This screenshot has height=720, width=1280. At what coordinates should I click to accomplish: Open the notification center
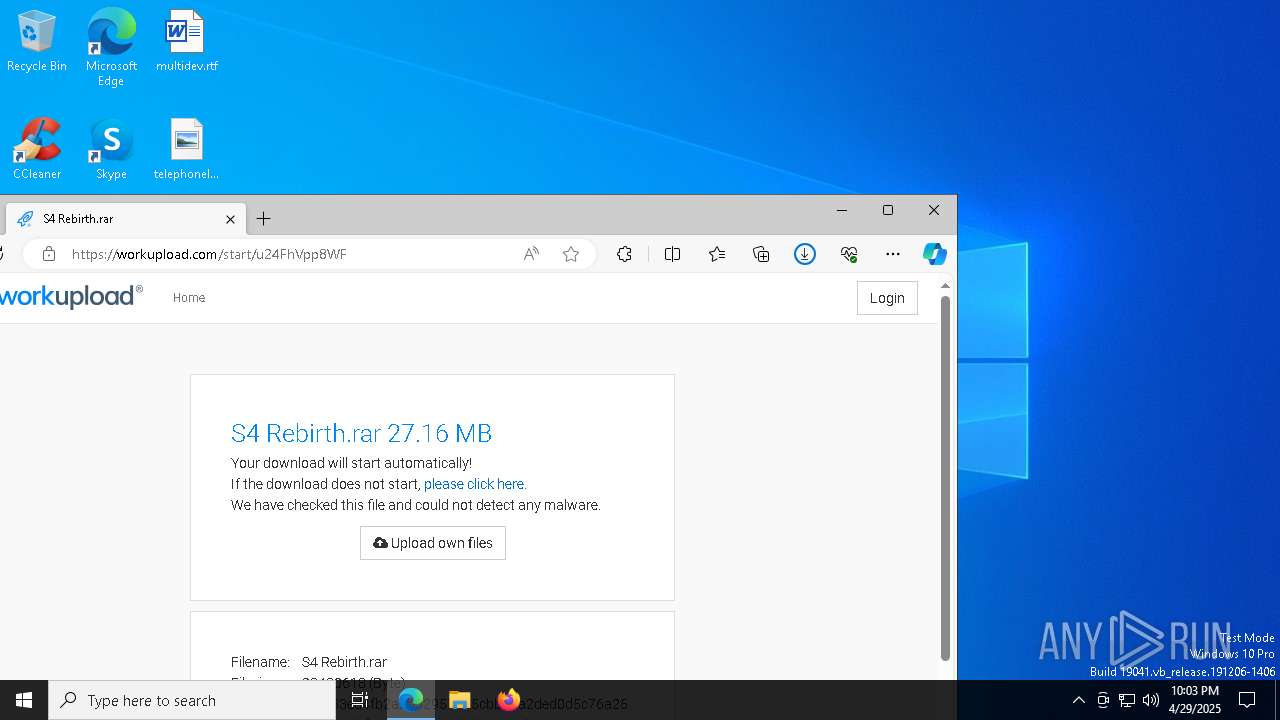click(x=1247, y=700)
